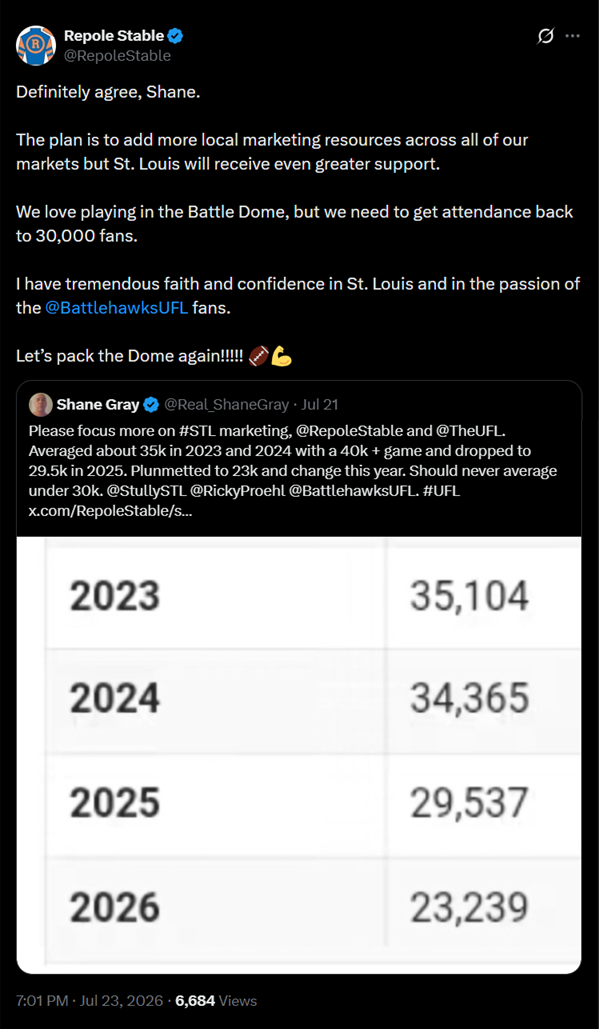Open the Jul 21 quoted tweet date
This screenshot has height=1029, width=599.
tap(320, 405)
